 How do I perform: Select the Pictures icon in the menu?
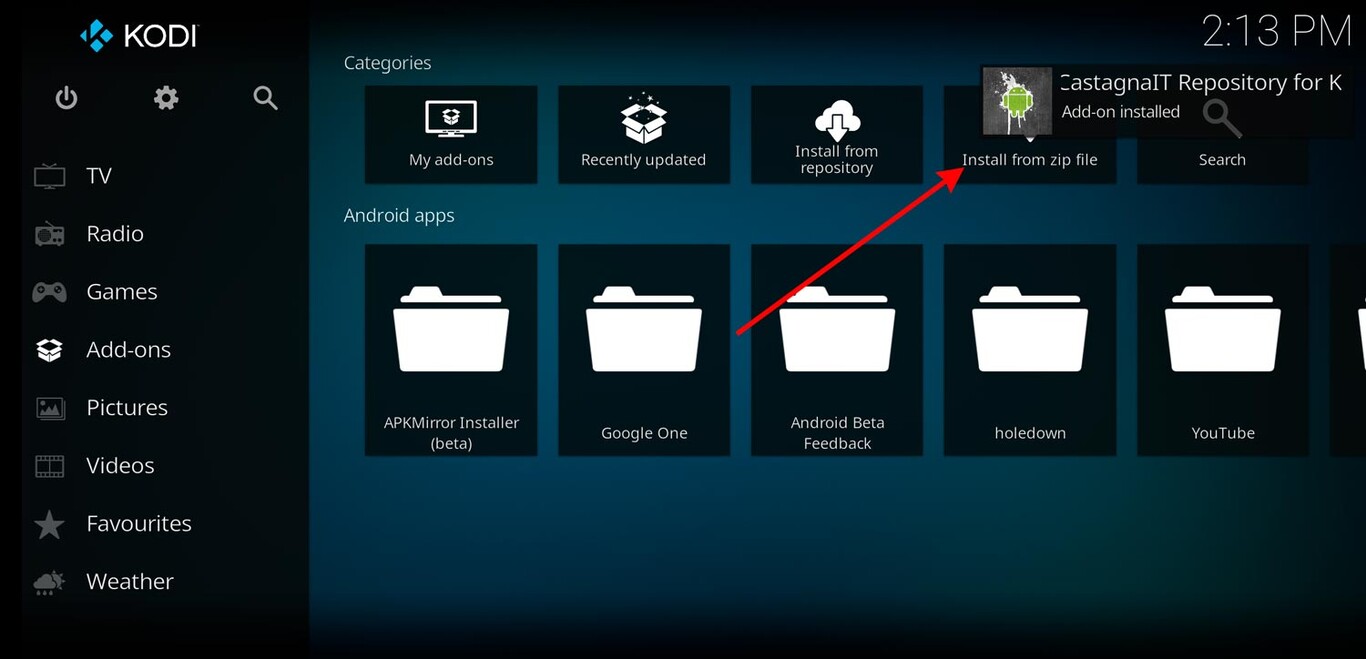coord(50,408)
